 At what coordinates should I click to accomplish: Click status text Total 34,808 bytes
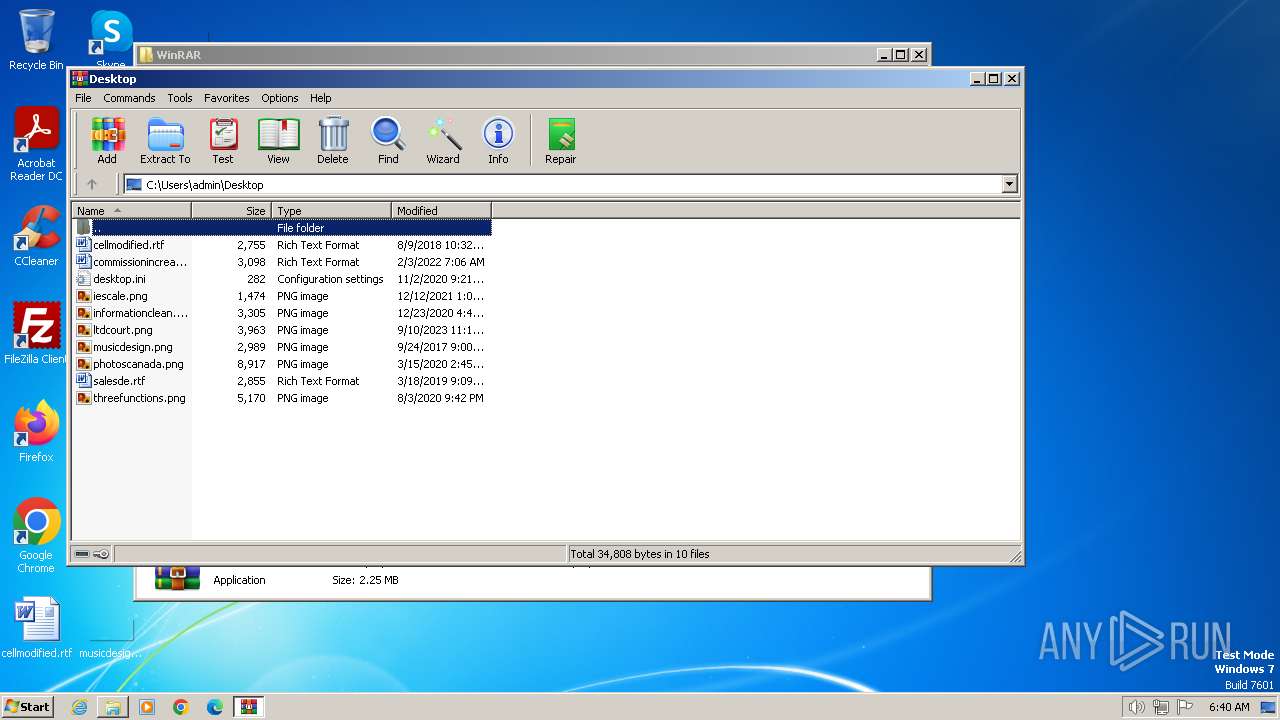pos(640,554)
